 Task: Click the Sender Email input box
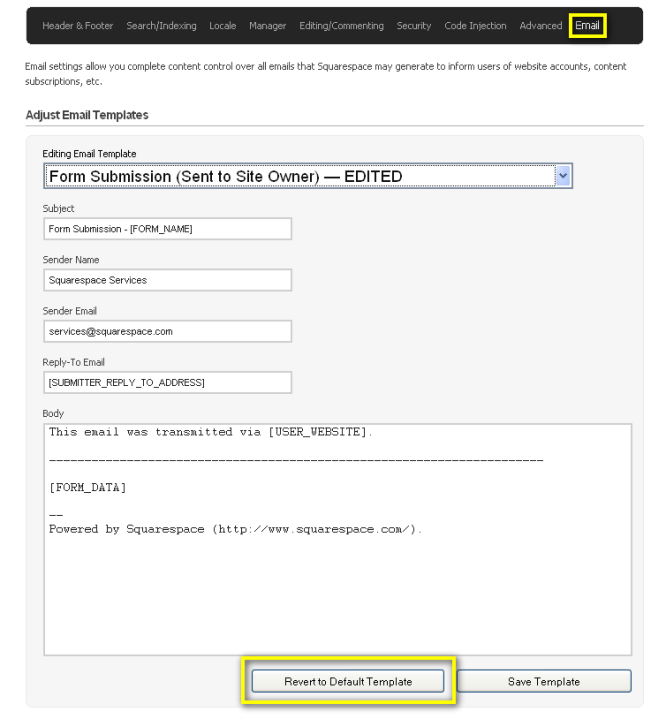pyautogui.click(x=167, y=331)
